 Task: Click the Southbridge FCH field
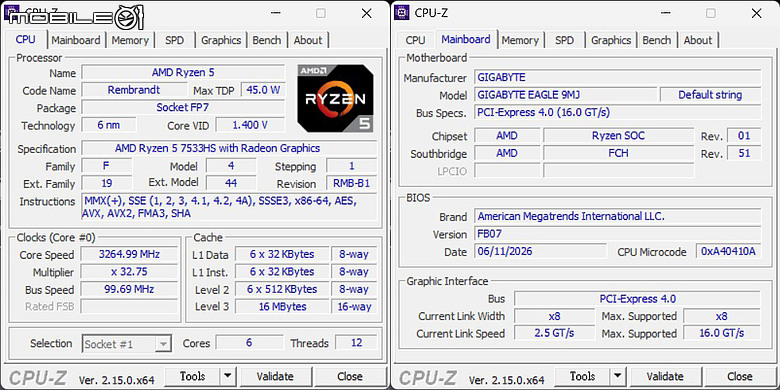[618, 153]
